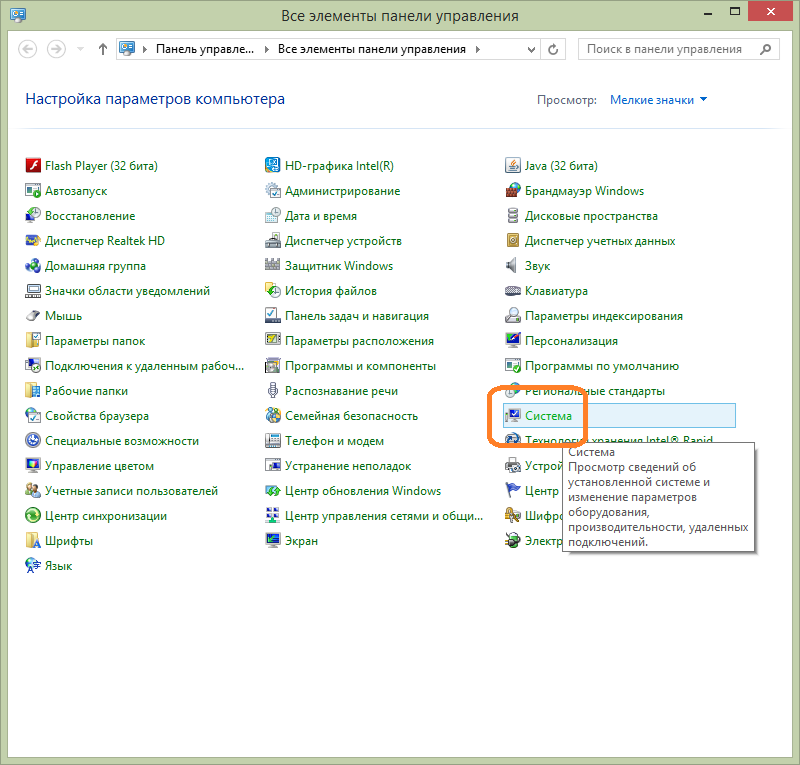Open the Семейная безопасность icon
This screenshot has height=765, width=800.
(x=273, y=415)
